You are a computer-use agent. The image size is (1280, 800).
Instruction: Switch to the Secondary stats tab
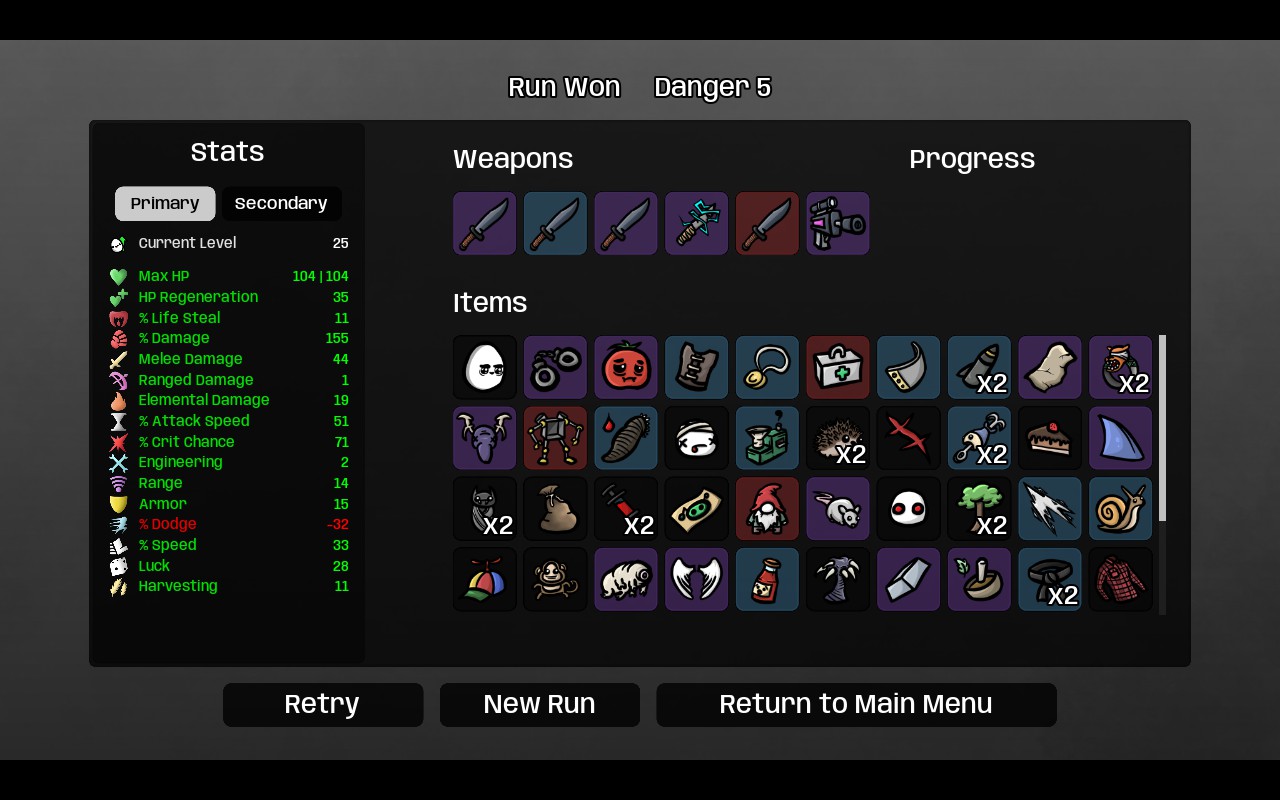pos(281,203)
